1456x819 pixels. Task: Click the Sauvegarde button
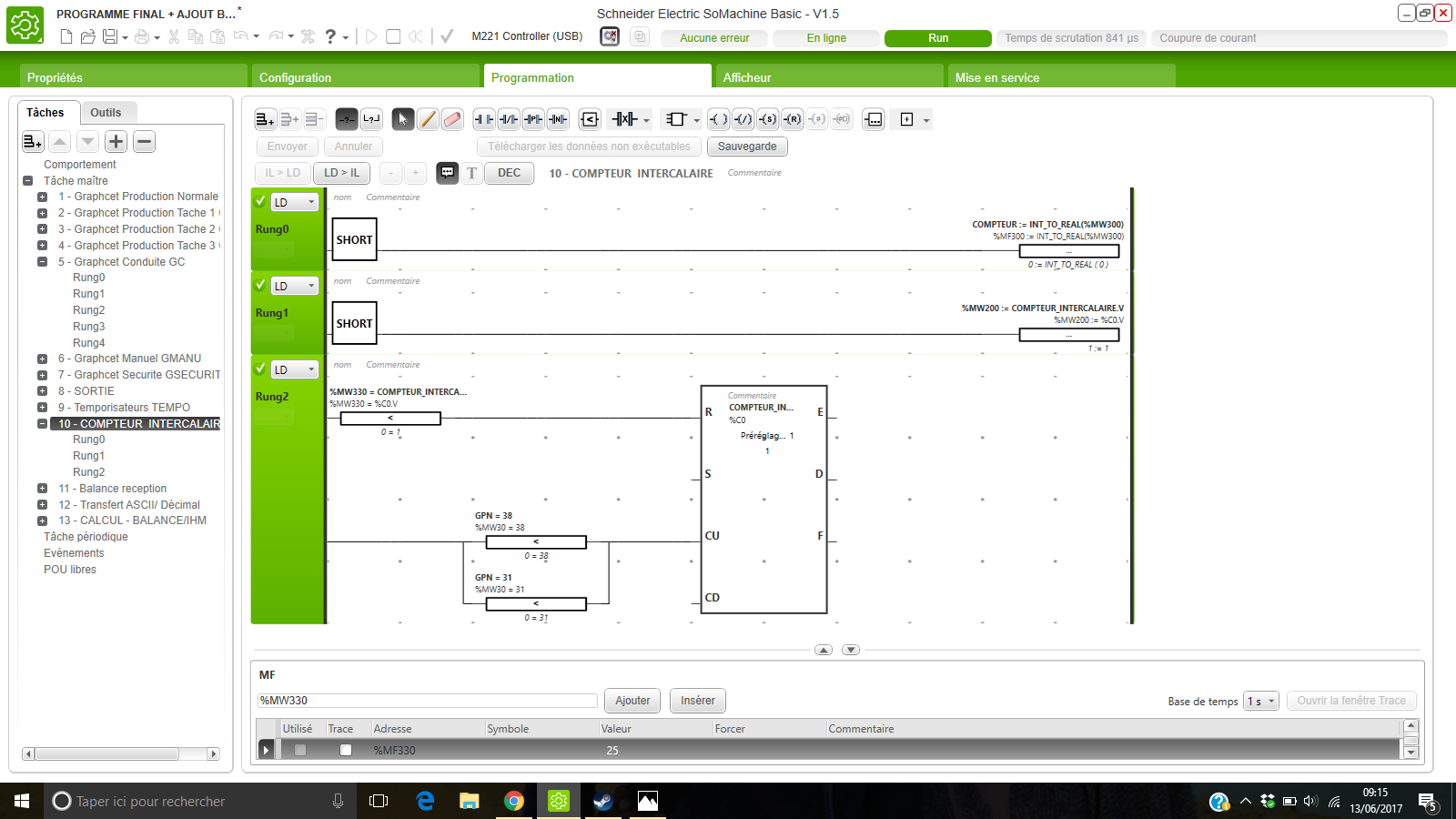coord(747,147)
